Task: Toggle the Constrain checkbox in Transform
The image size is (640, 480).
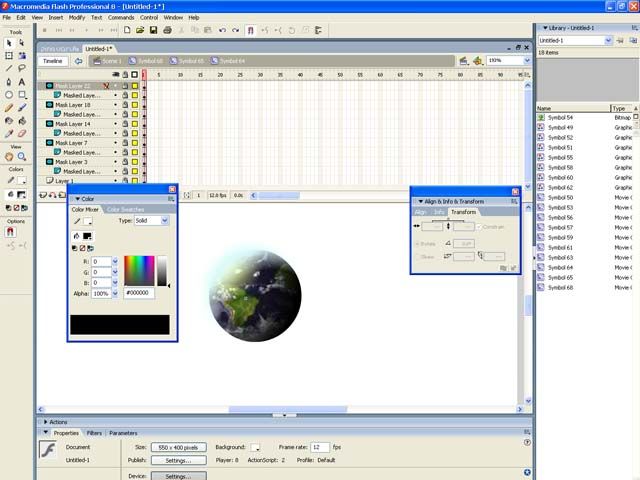Action: 479,227
